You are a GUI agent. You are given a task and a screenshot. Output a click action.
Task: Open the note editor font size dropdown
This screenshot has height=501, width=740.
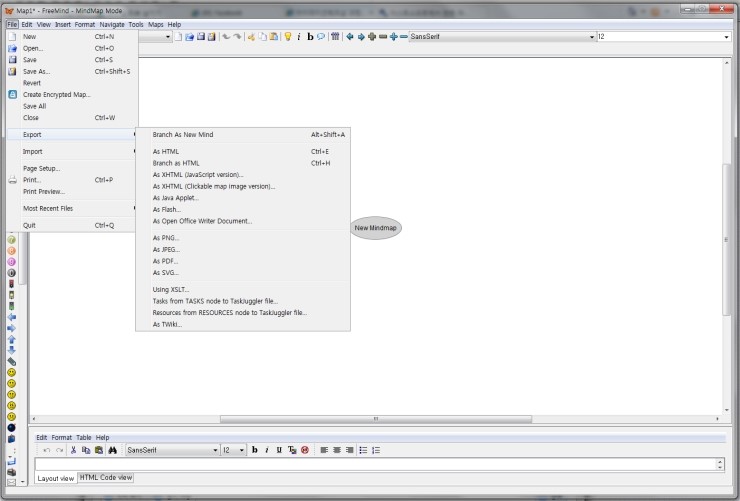pyautogui.click(x=241, y=451)
